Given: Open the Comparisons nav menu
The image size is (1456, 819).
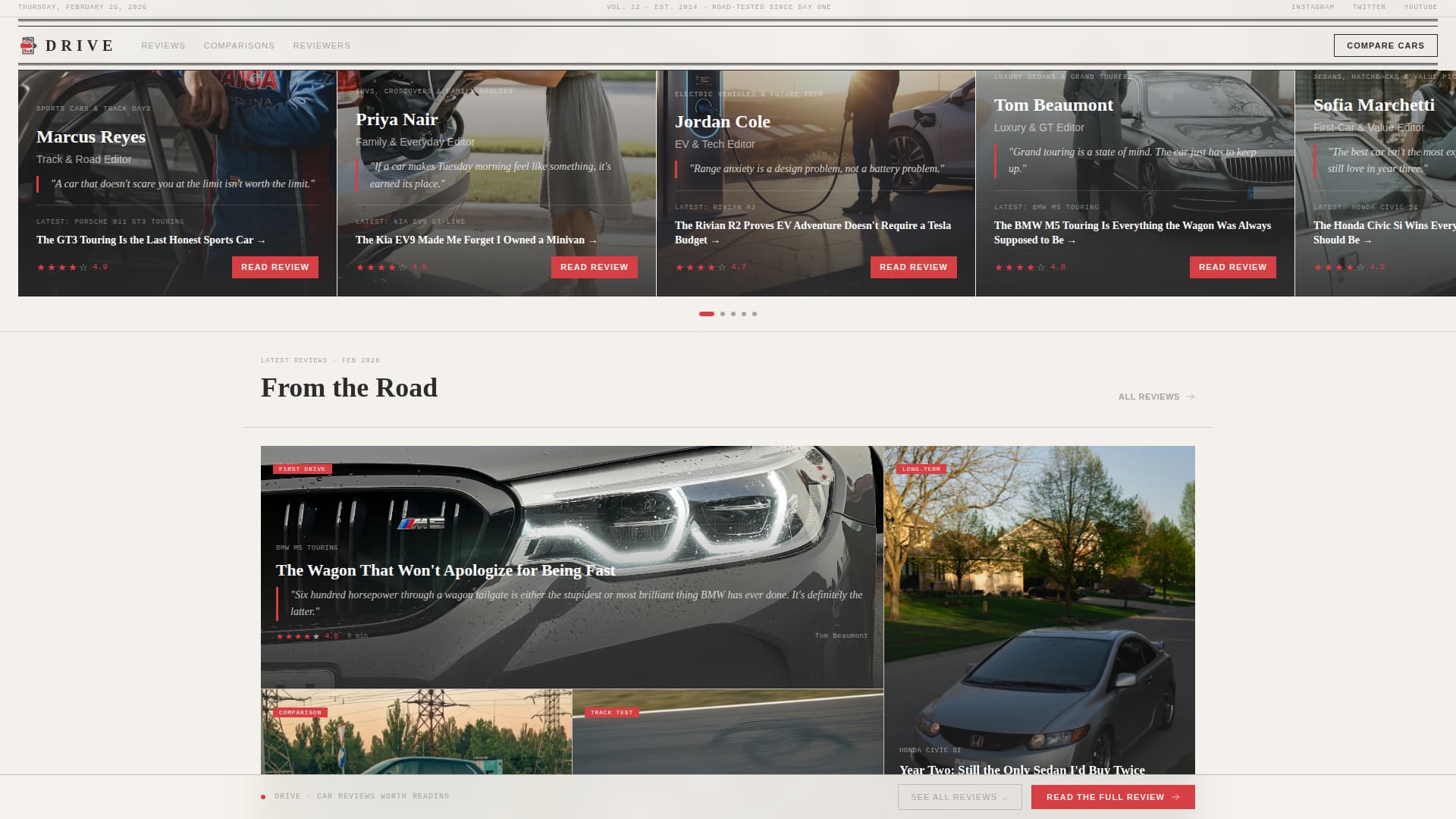Looking at the screenshot, I should 239,45.
